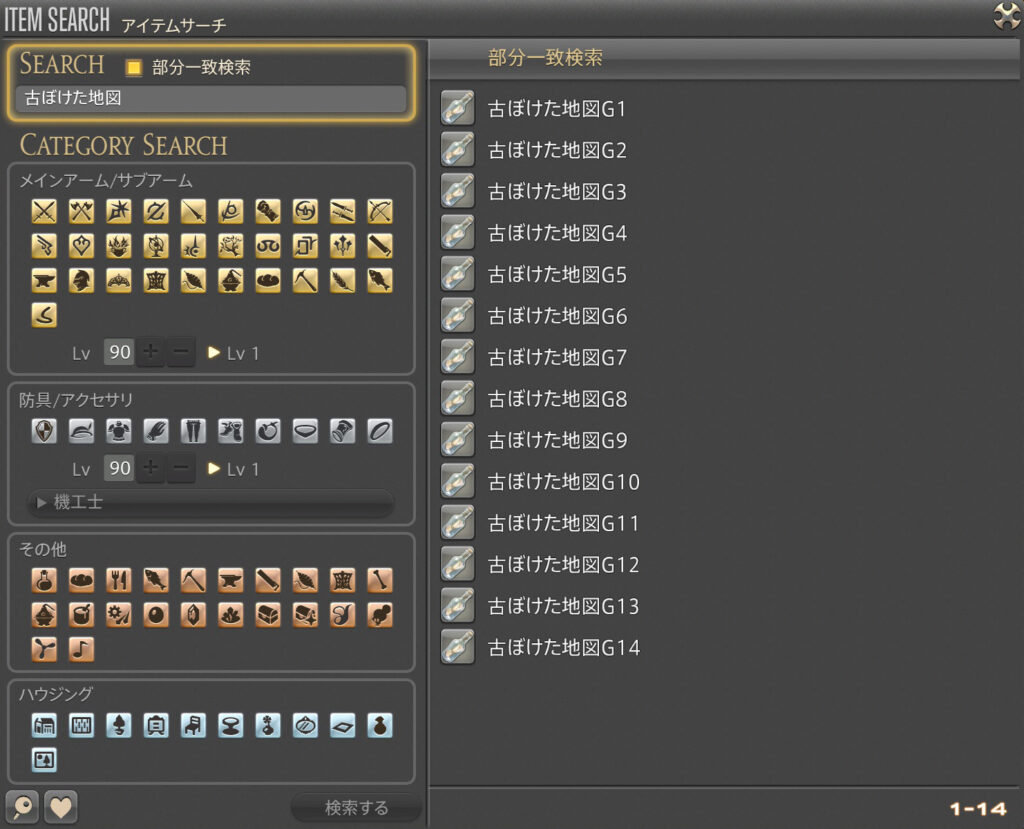Select the round table housing category icon

(x=231, y=725)
